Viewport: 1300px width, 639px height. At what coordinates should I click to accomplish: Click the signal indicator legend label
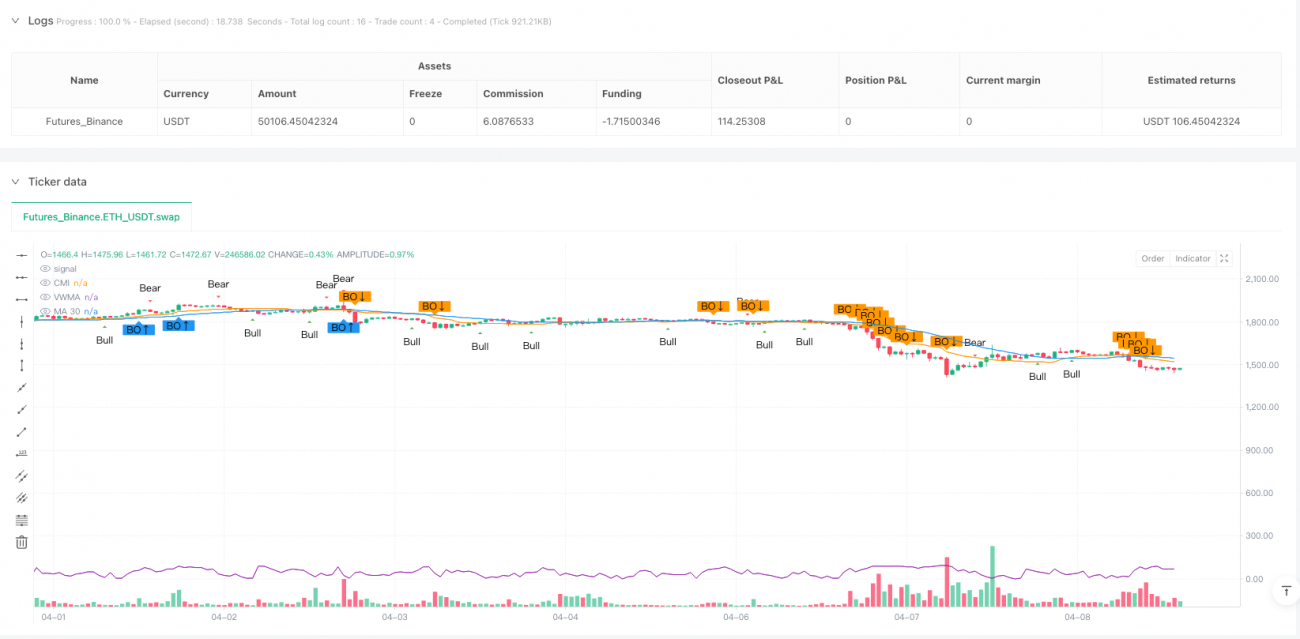64,269
